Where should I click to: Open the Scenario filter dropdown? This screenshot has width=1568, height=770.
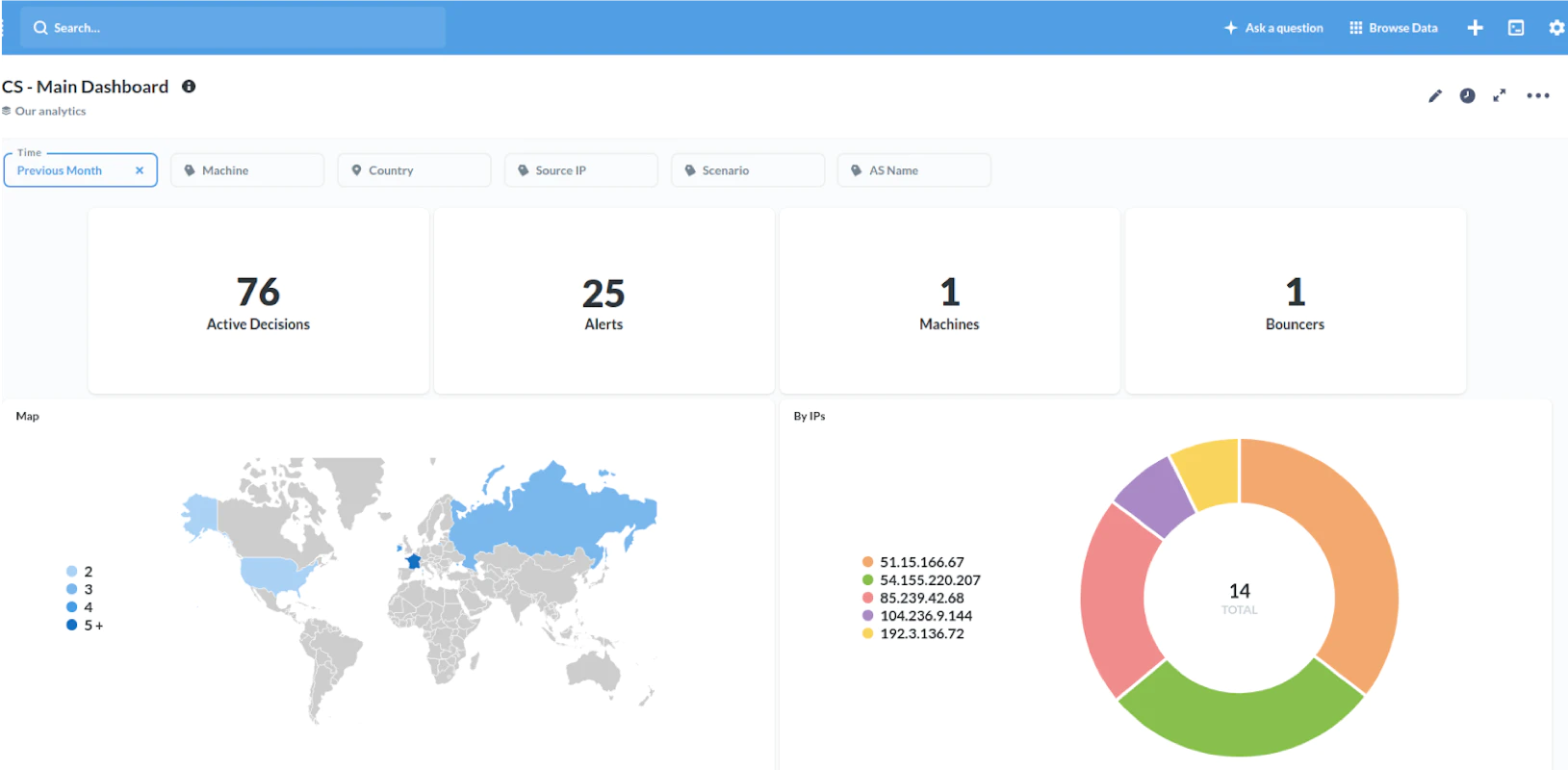[x=748, y=170]
